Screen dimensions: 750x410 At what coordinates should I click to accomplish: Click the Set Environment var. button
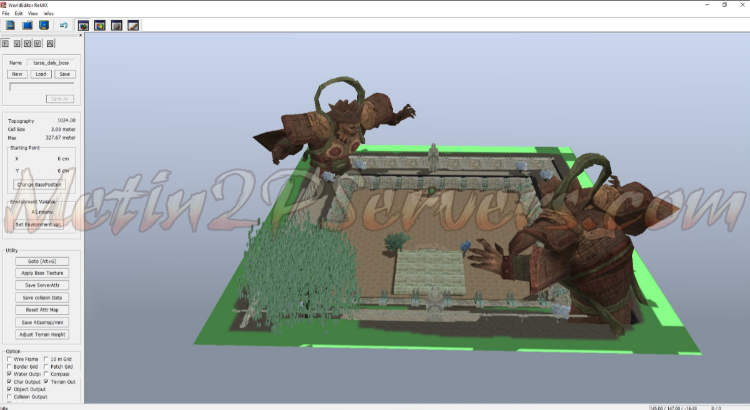[x=39, y=224]
